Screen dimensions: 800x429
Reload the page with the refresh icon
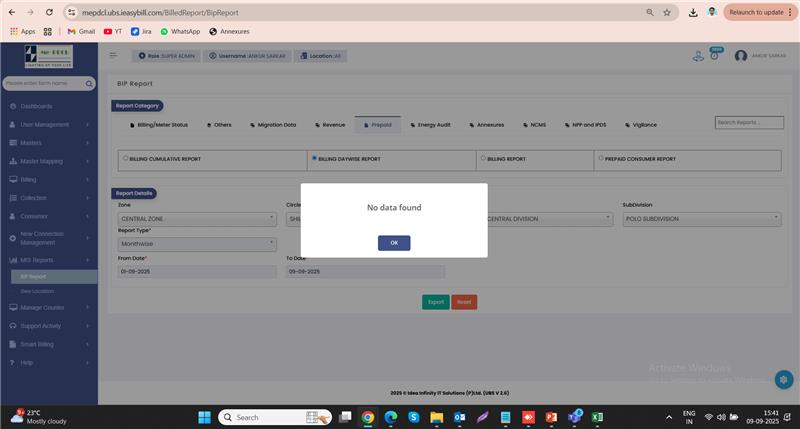click(x=49, y=12)
